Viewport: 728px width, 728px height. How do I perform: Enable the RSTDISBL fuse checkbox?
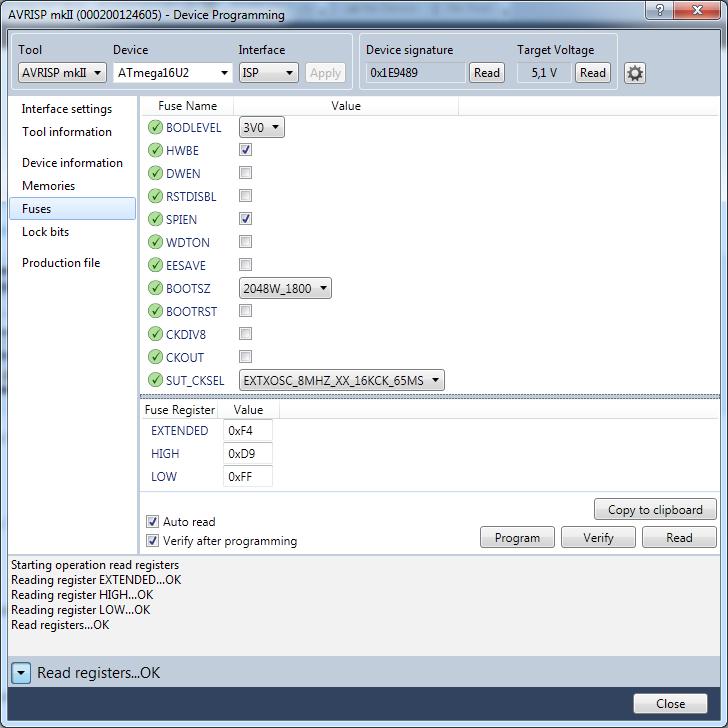[246, 195]
